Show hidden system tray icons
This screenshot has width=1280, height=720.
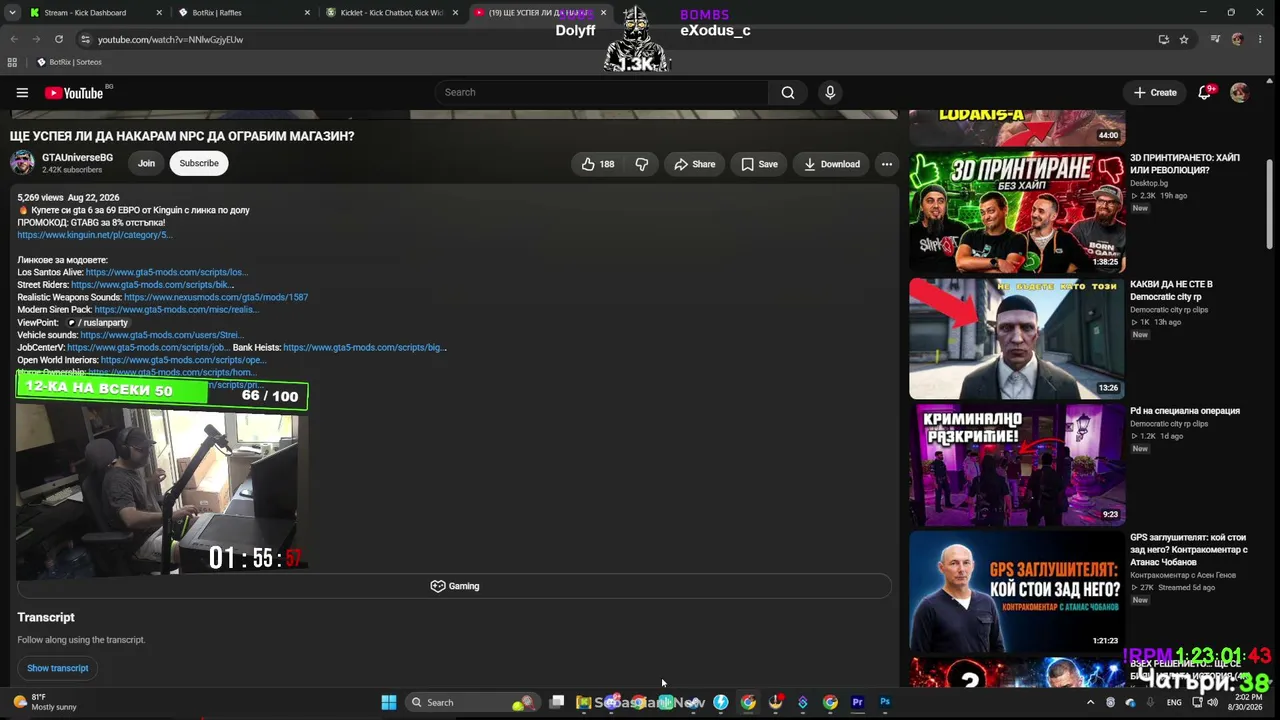pyautogui.click(x=1090, y=702)
